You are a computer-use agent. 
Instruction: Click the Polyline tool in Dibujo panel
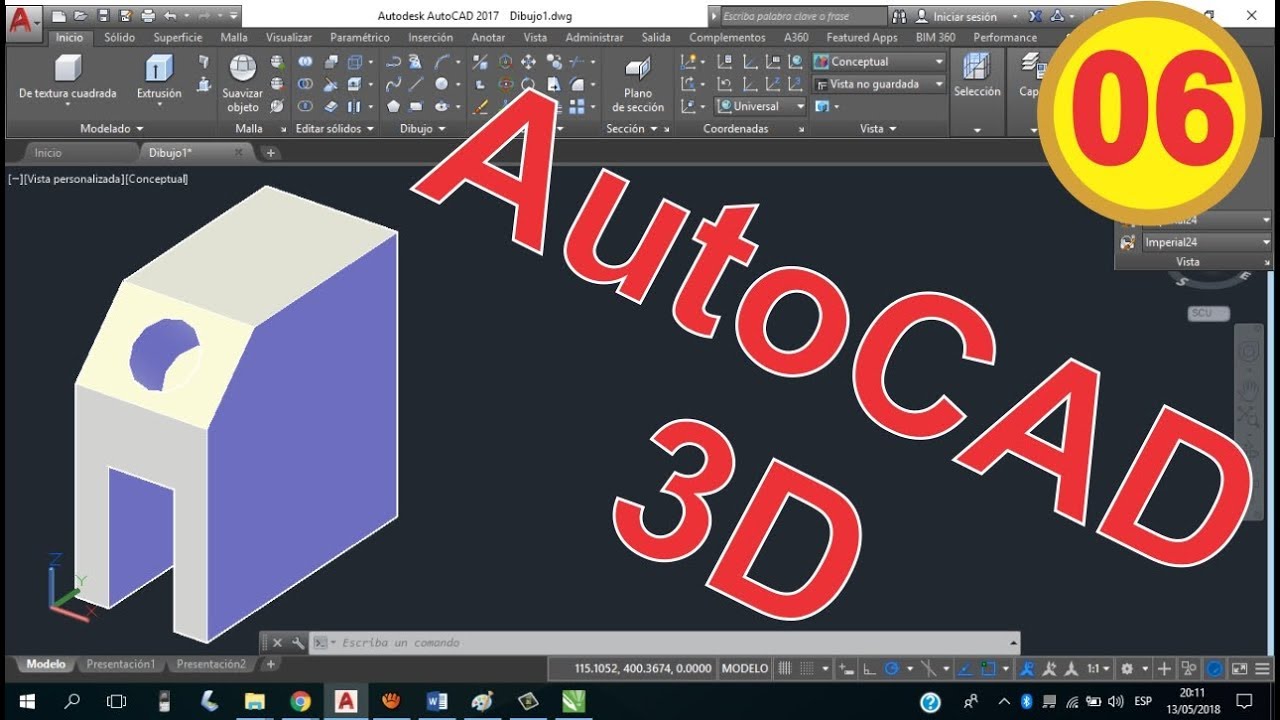tap(393, 61)
